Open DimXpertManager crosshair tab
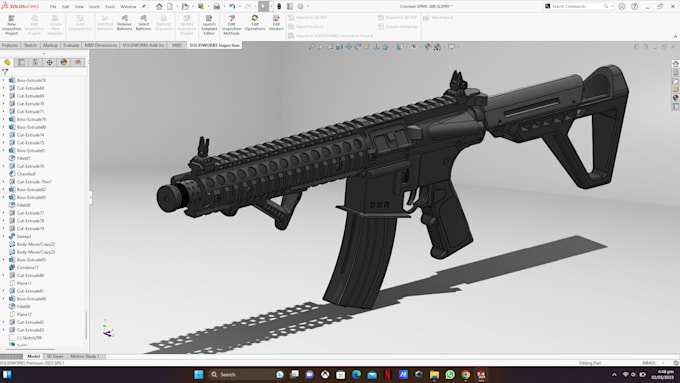 click(x=49, y=62)
